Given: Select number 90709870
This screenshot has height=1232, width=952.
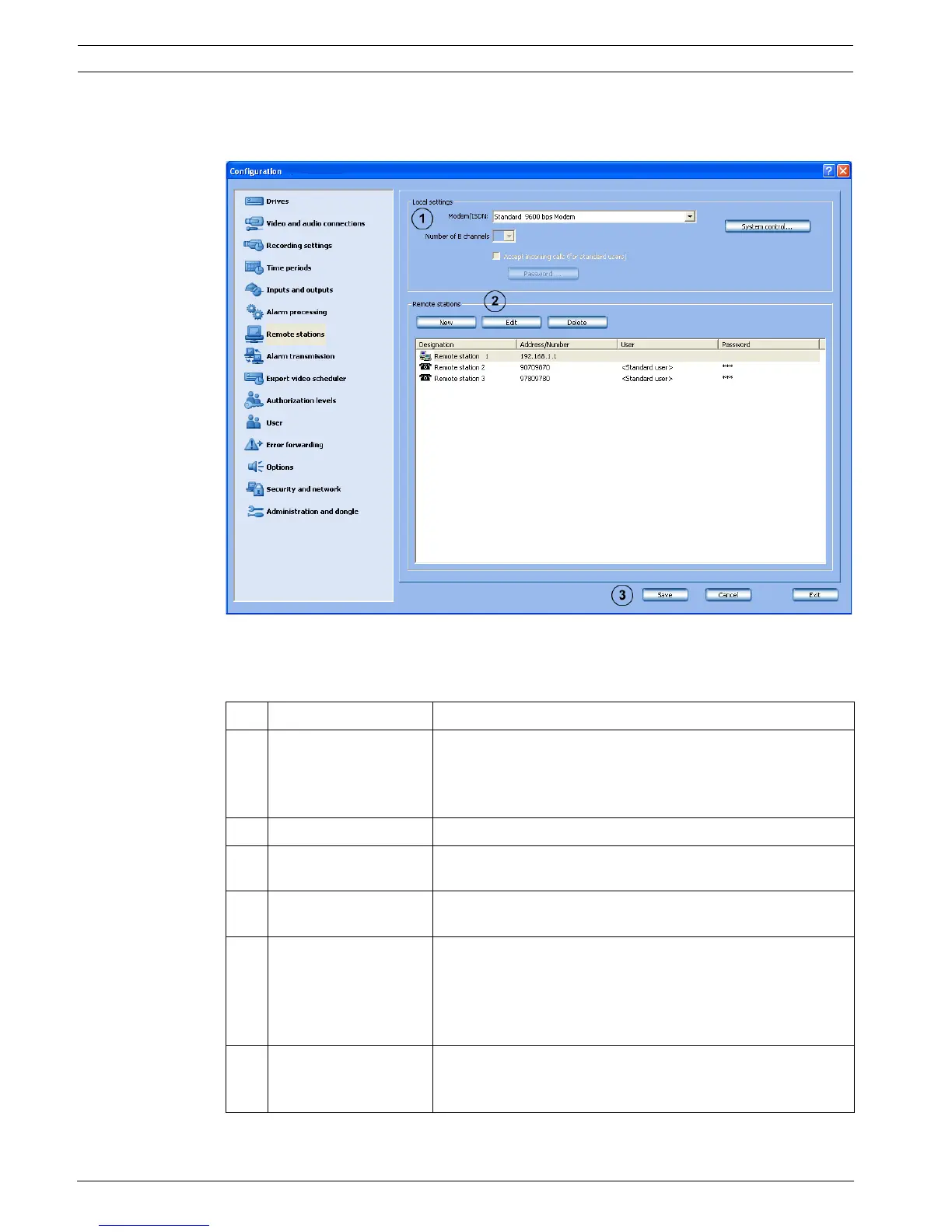Looking at the screenshot, I should pyautogui.click(x=535, y=367).
